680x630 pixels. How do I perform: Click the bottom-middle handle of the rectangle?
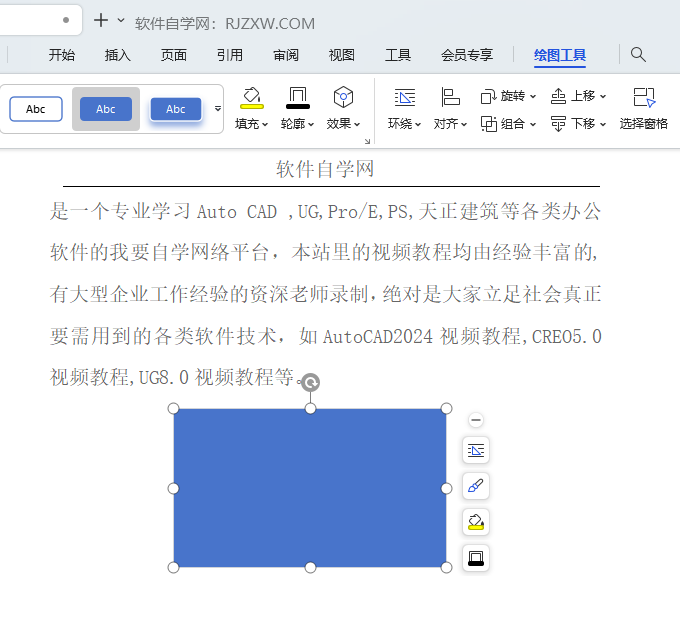click(311, 568)
